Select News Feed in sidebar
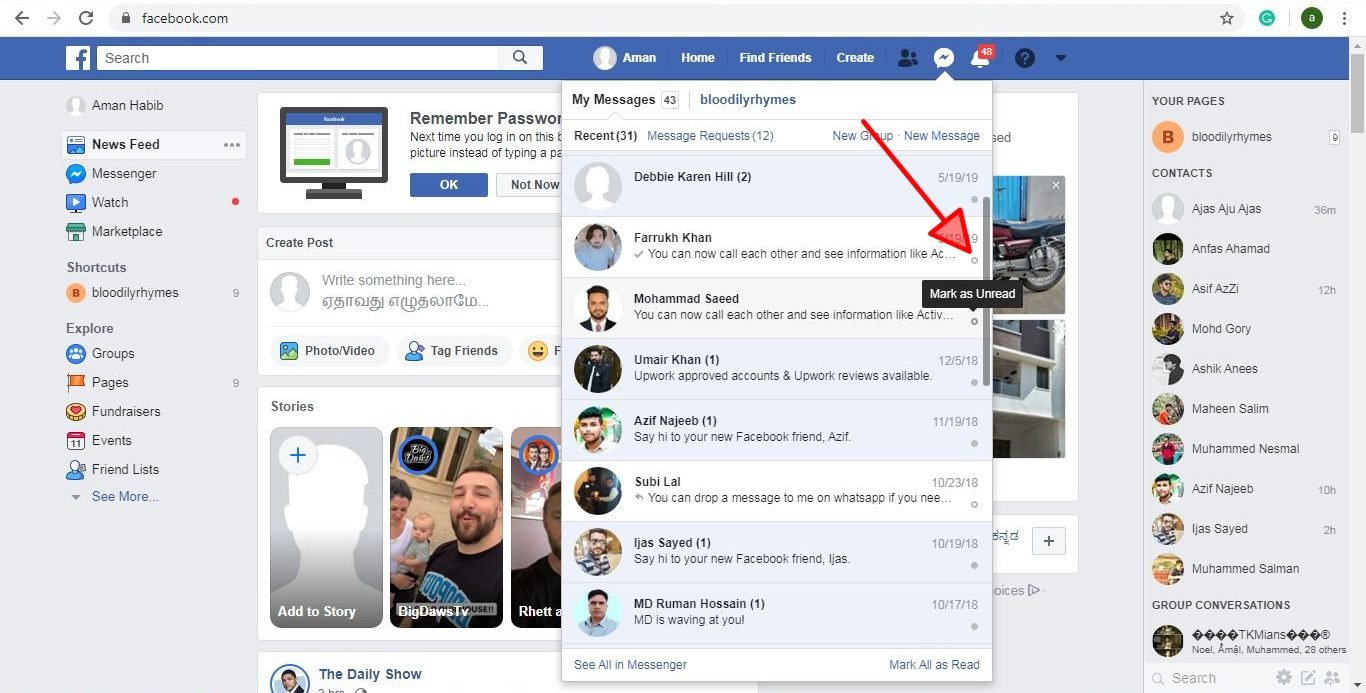The image size is (1366, 693). click(x=125, y=145)
